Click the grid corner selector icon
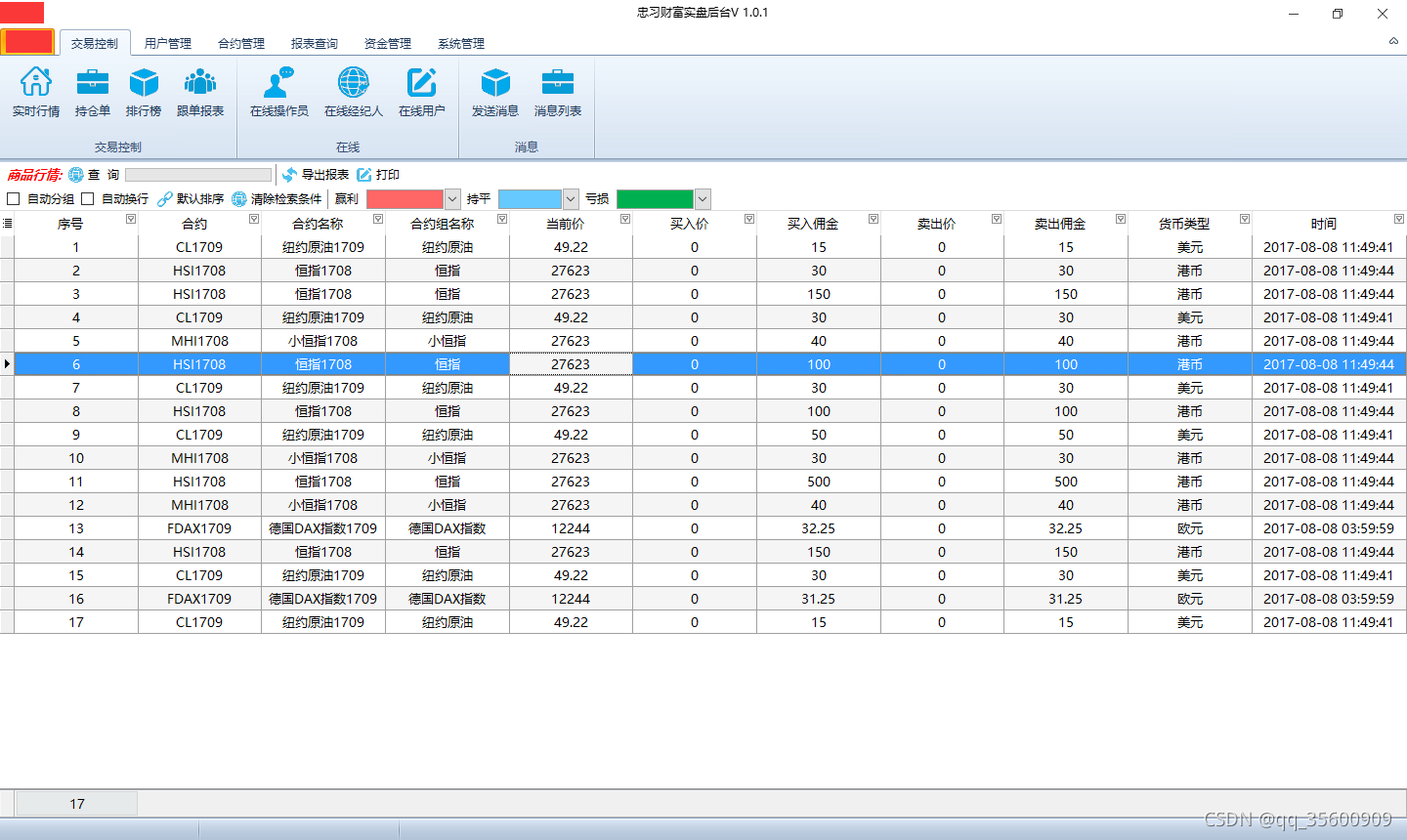 pos(7,224)
